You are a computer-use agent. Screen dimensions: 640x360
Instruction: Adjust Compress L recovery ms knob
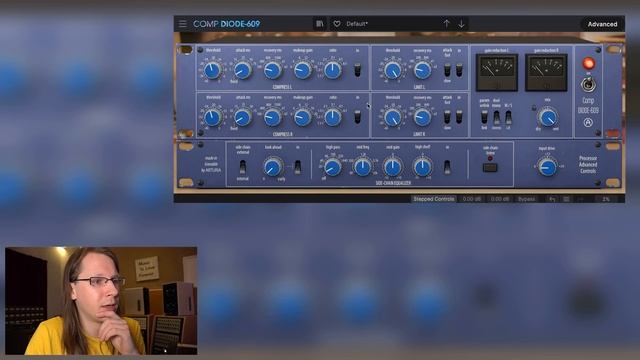tap(272, 70)
